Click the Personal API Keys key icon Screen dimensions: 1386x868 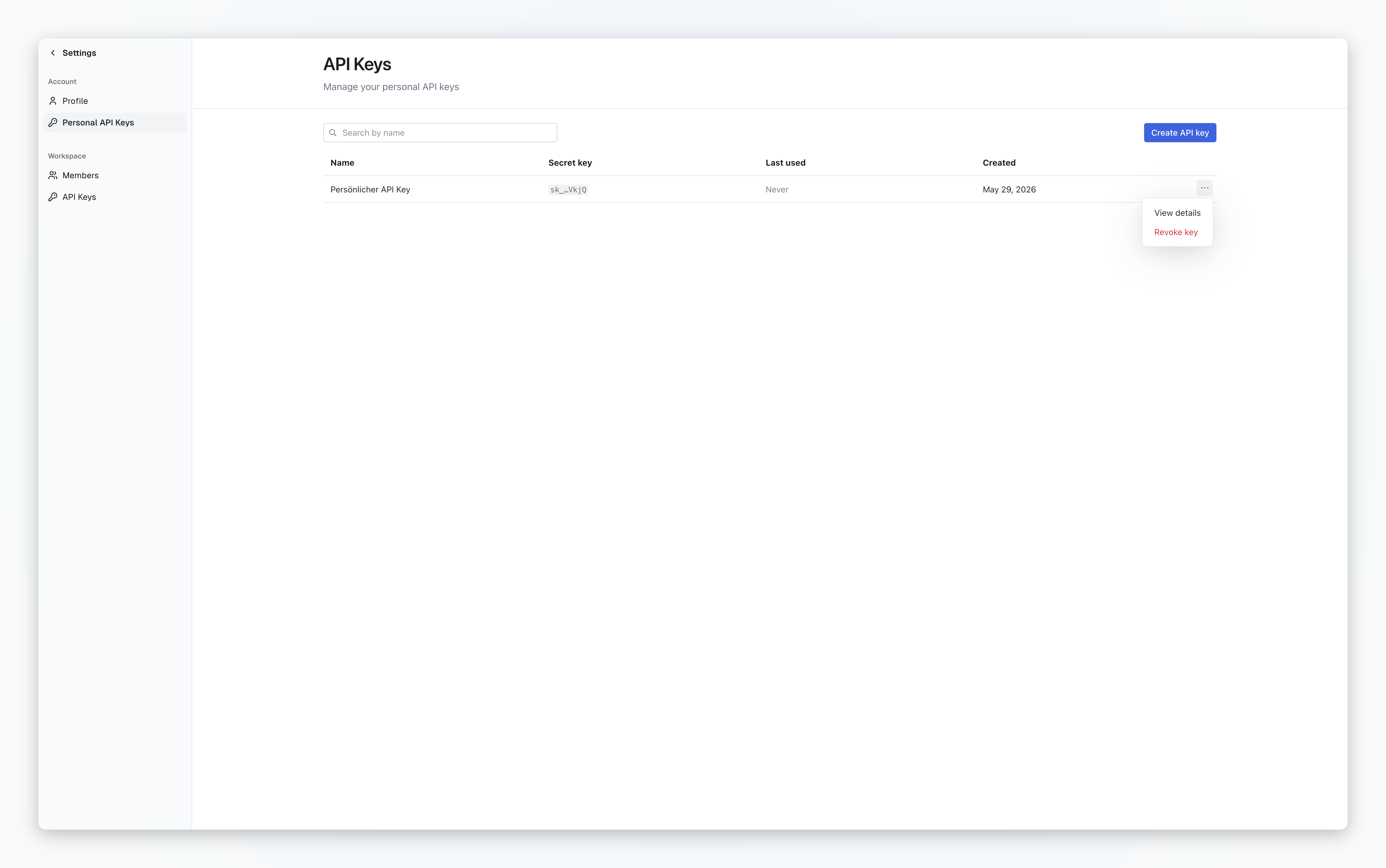click(53, 123)
